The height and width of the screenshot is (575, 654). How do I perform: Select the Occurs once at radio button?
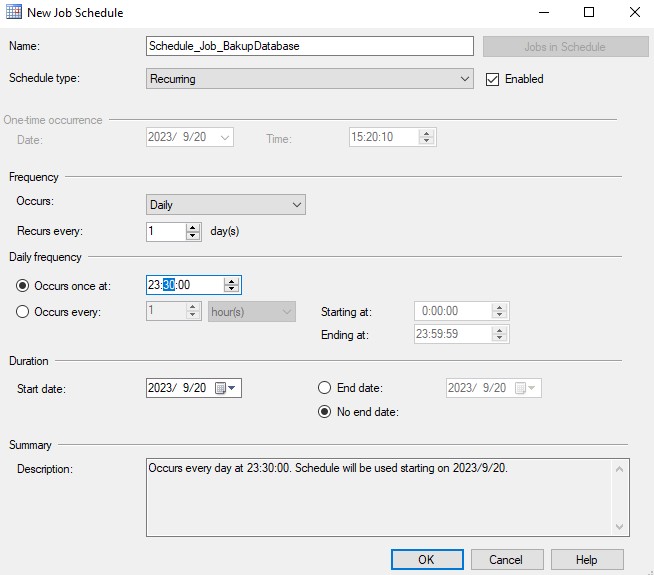coord(22,286)
